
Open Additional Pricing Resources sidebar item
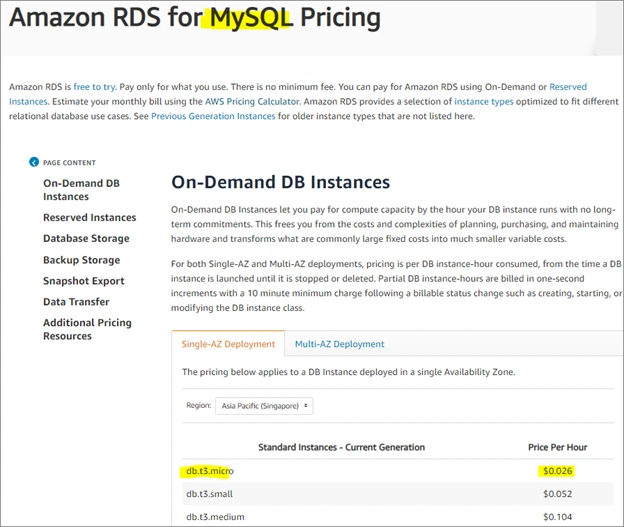pos(87,329)
